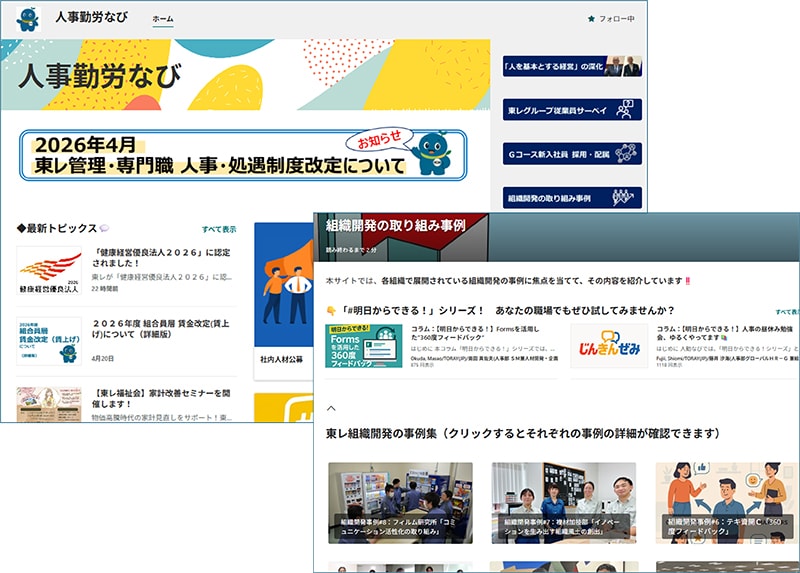Screen dimensions: 800x573
Task: Click the survey people icon
Action: [x=624, y=110]
